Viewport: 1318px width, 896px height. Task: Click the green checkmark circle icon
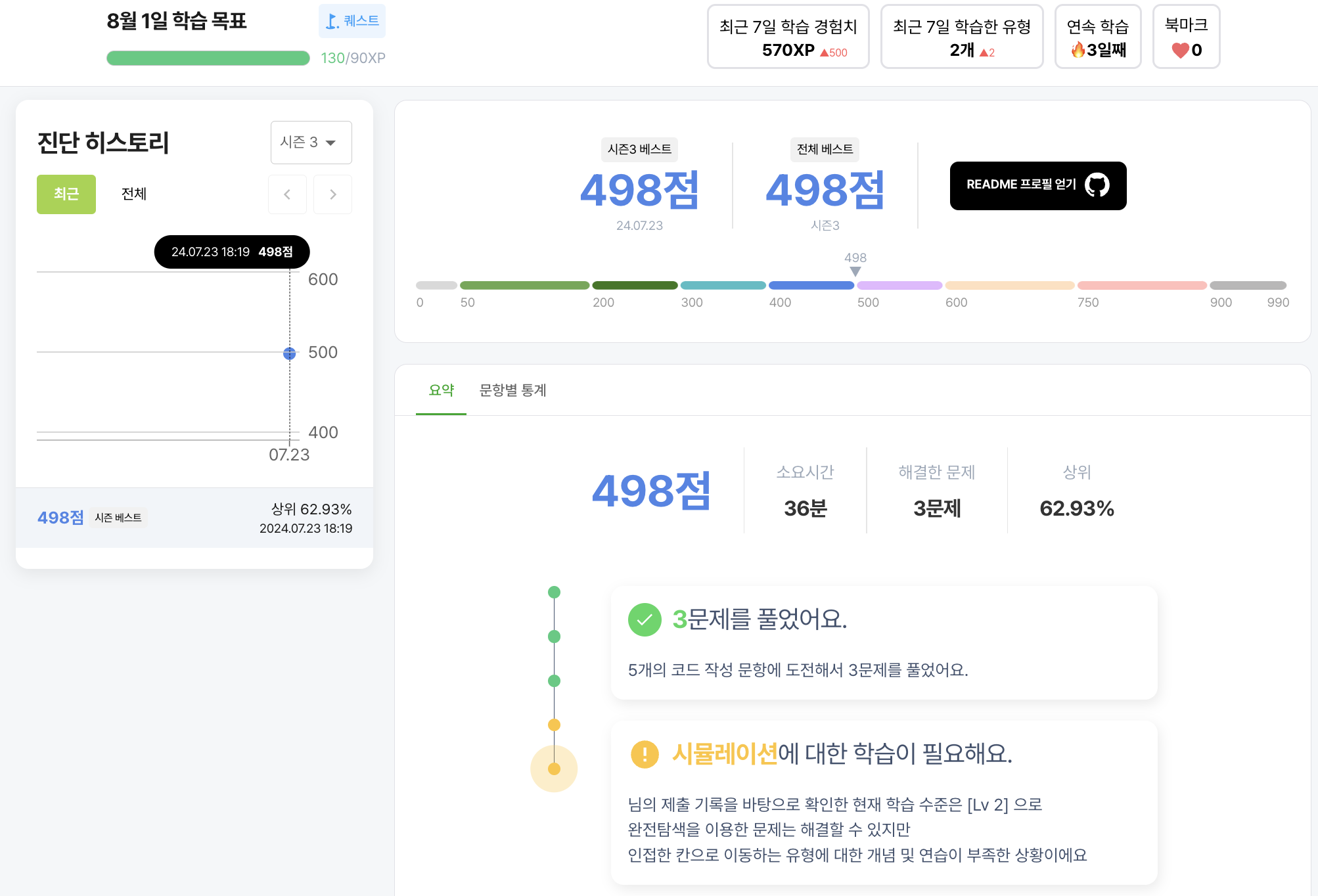tap(645, 619)
